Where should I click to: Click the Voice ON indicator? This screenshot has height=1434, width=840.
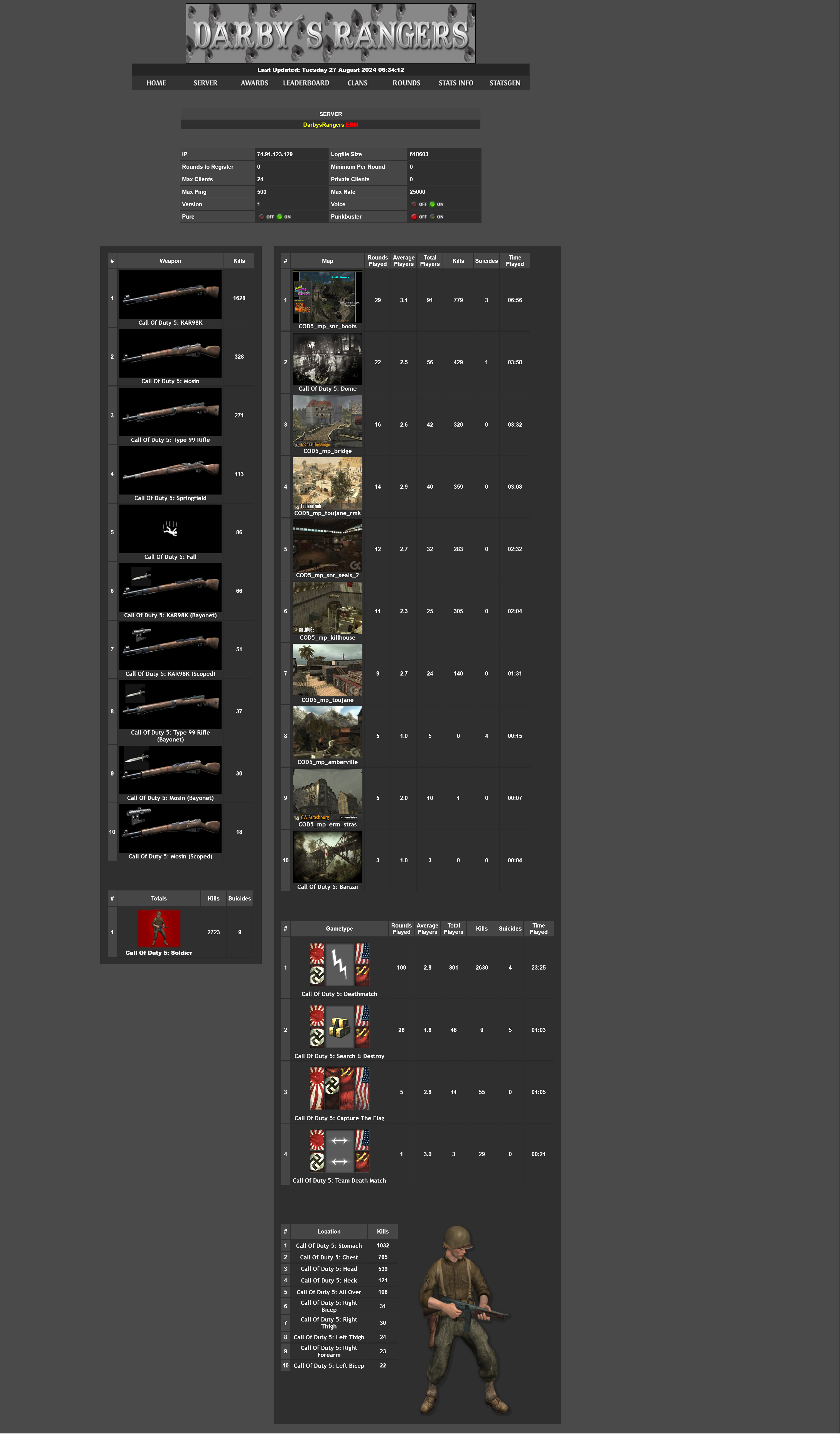[x=437, y=204]
